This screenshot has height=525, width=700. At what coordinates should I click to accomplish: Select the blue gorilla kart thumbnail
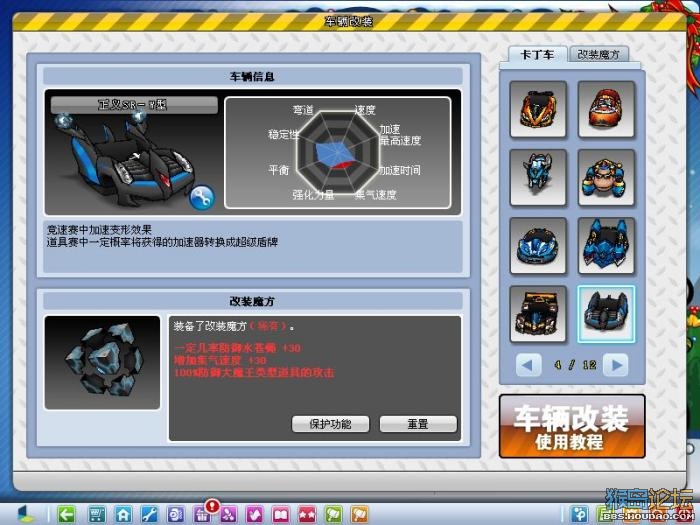pyautogui.click(x=606, y=177)
